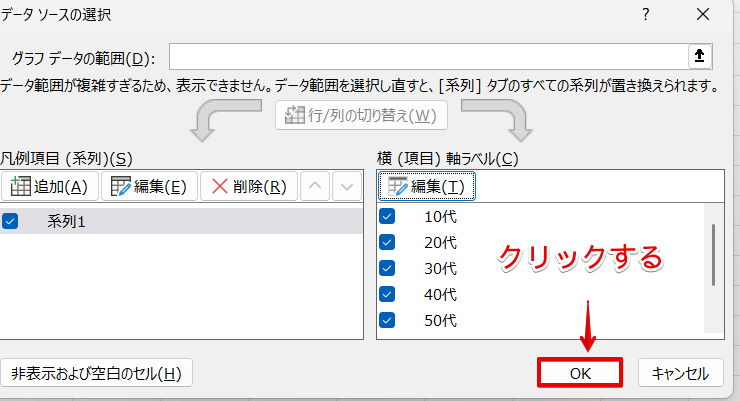Click the axis label list scrollbar

[x=713, y=255]
